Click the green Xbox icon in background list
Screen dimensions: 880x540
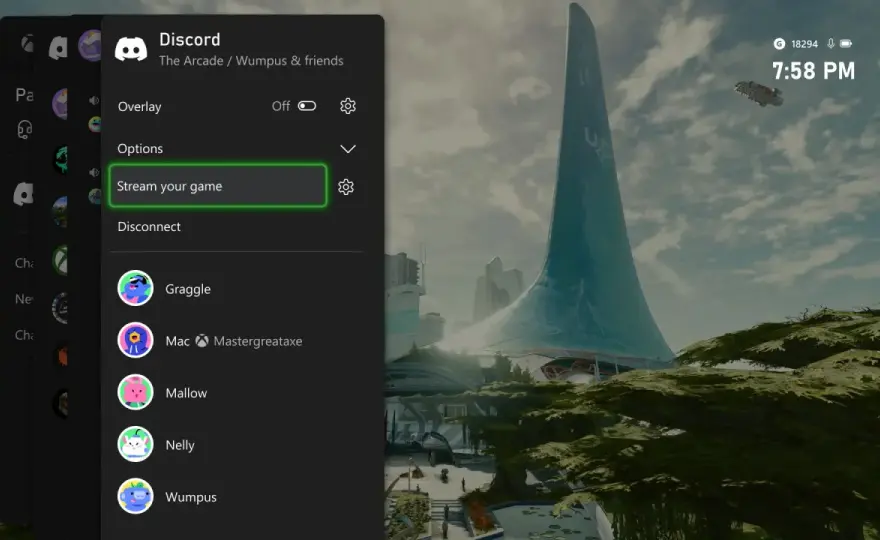[60, 260]
